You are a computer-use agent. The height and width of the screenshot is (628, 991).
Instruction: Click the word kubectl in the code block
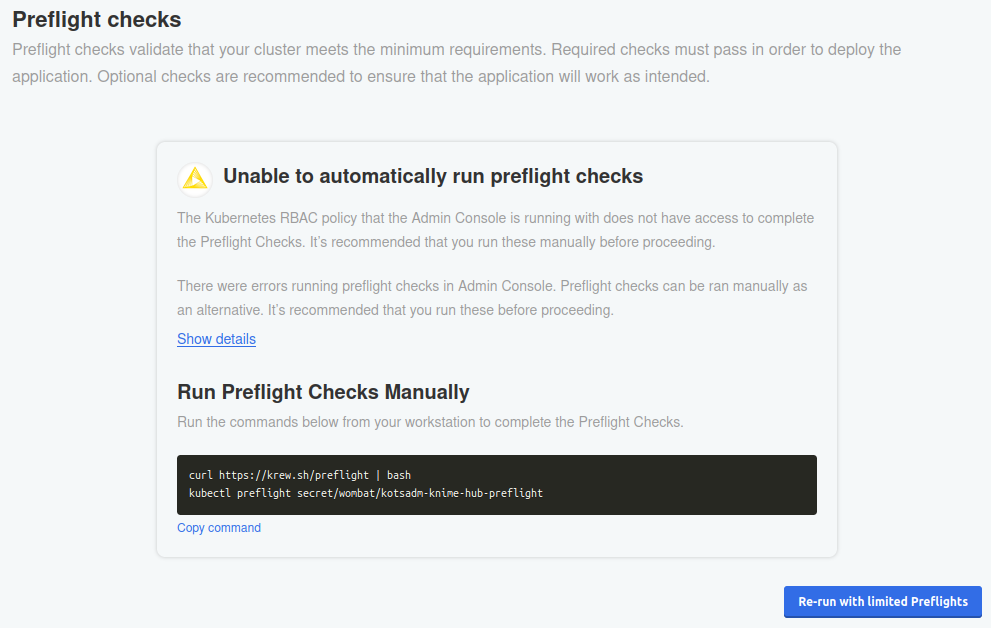point(209,493)
